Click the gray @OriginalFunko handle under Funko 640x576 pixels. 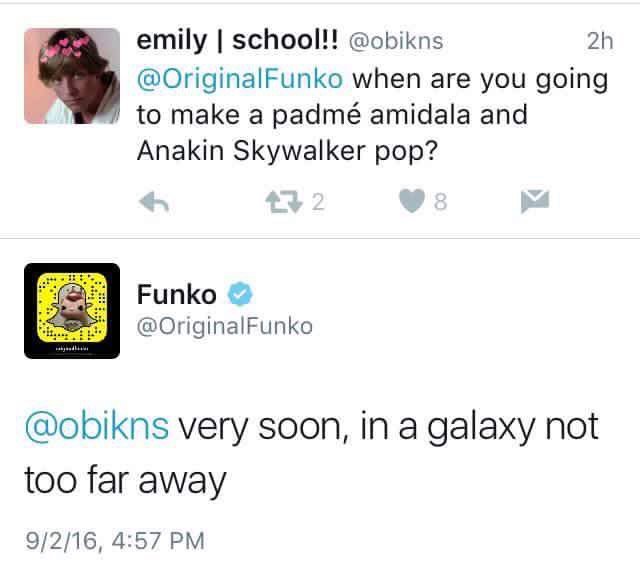click(225, 326)
